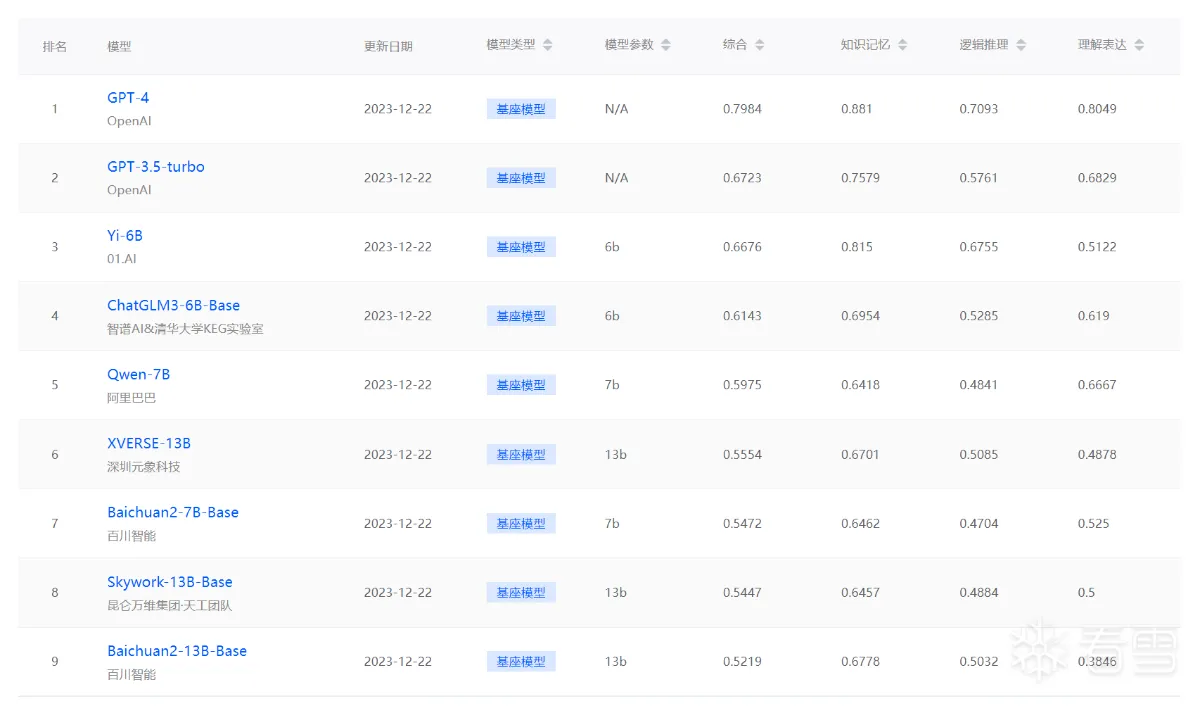Screen dimensions: 1200x706
Task: Sort by 理解表达 column arrows
Action: point(1139,45)
